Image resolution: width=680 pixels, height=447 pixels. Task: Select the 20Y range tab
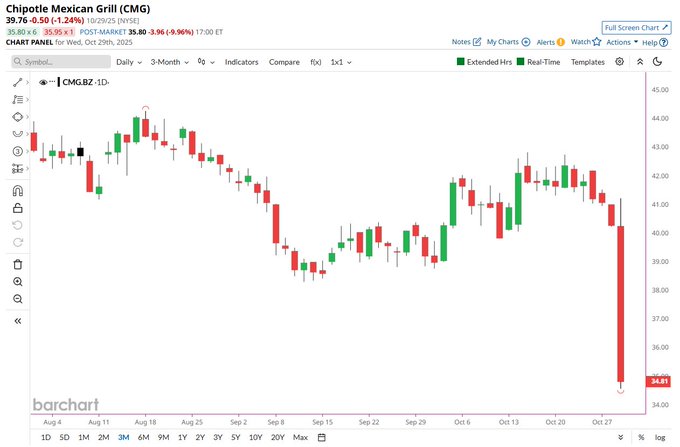tap(278, 437)
